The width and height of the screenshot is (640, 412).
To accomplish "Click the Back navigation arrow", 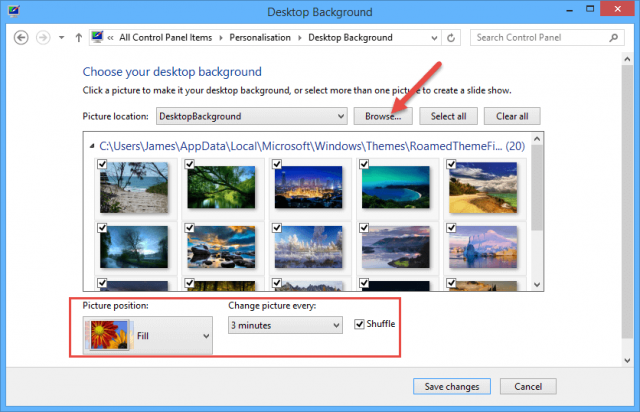I will (21, 38).
